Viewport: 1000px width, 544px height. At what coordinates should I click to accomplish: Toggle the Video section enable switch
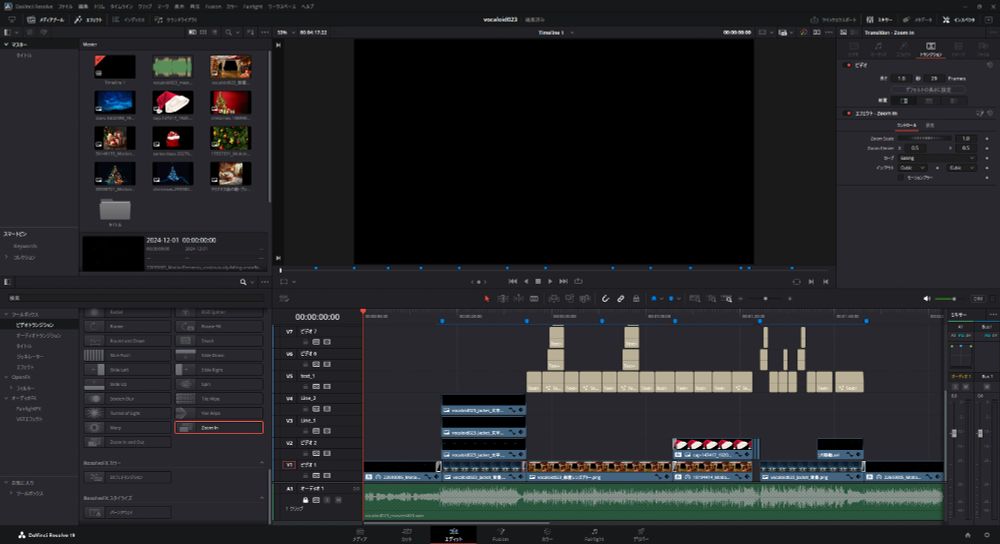(849, 65)
